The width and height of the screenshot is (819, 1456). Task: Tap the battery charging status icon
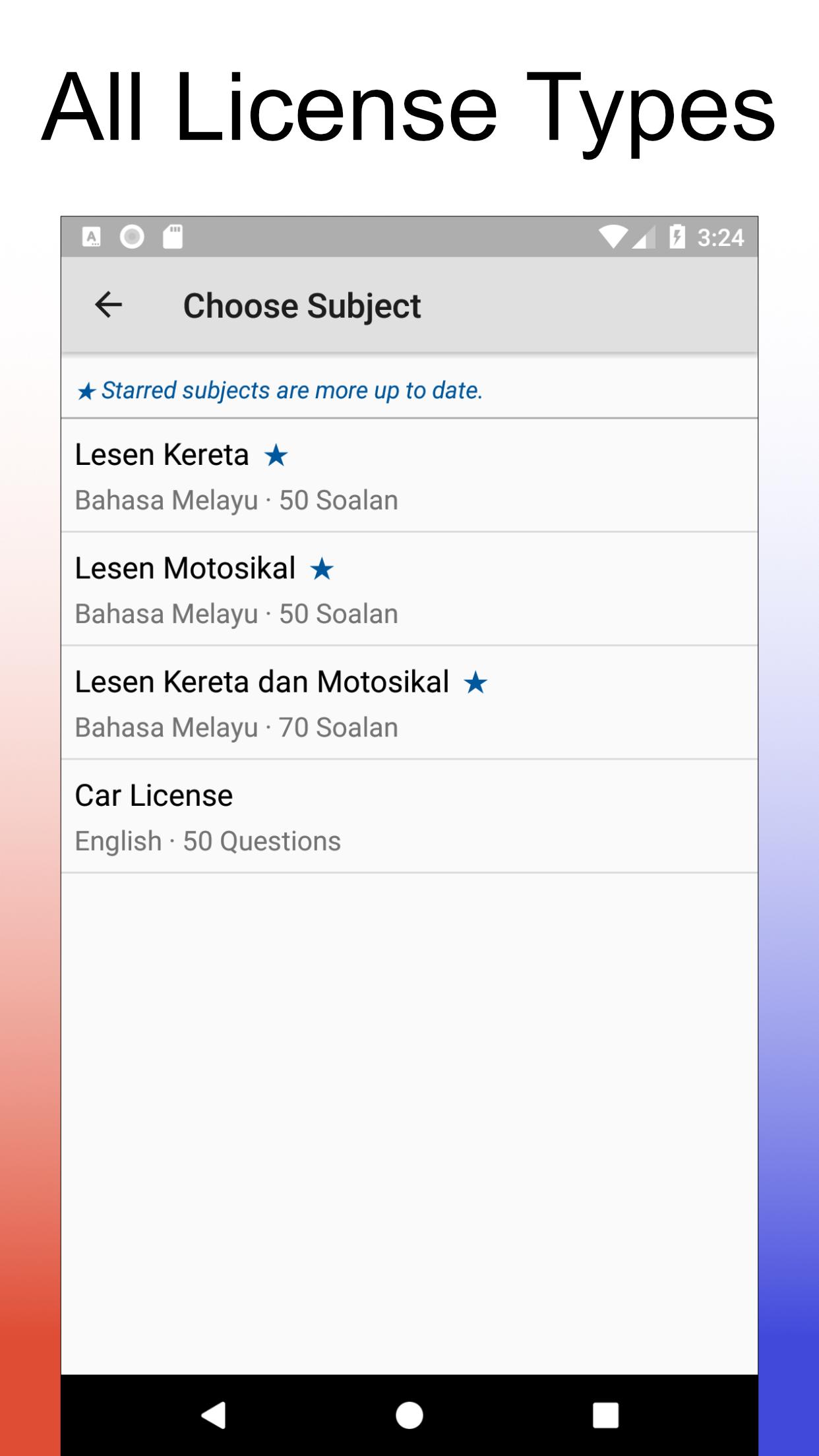pos(677,237)
